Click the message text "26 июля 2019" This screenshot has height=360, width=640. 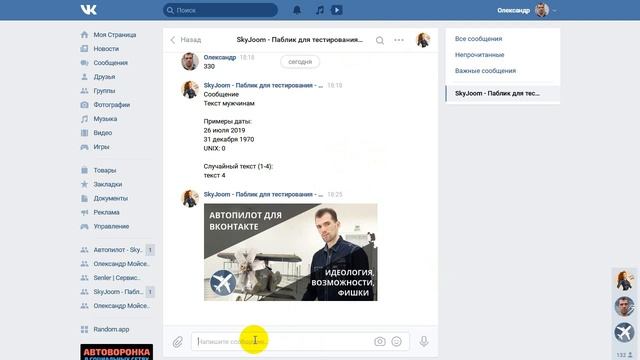coord(224,130)
